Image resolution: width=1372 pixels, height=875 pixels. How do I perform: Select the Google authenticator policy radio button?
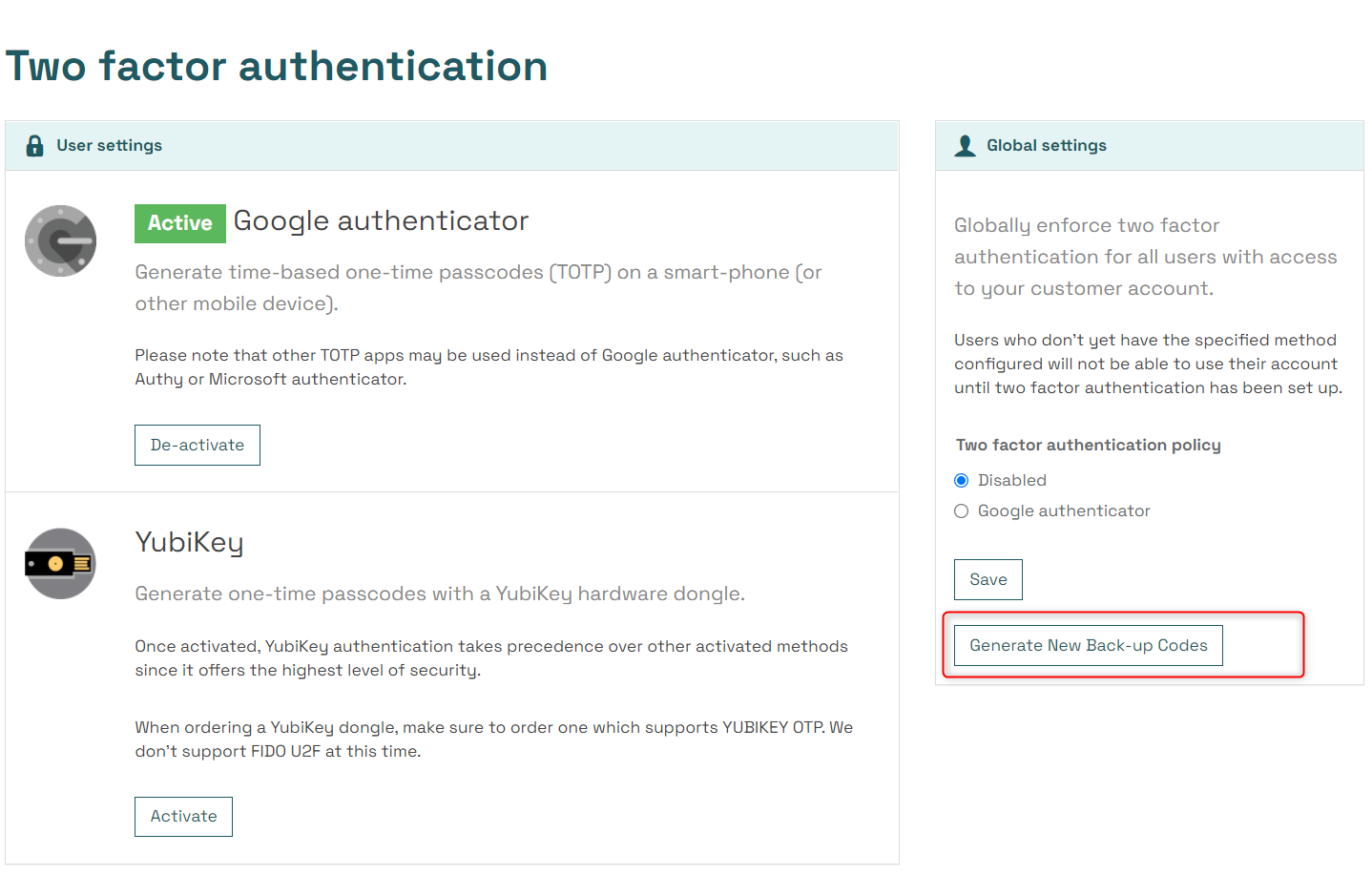(962, 511)
